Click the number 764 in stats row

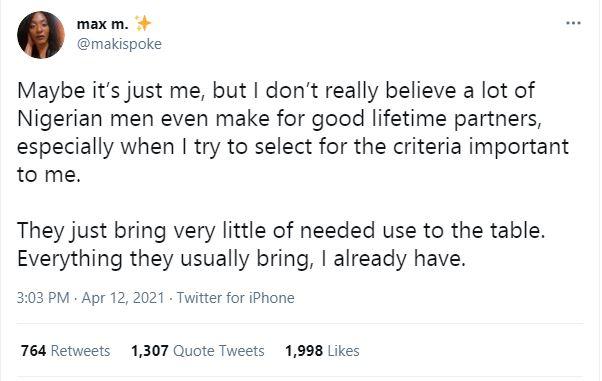[x=33, y=351]
